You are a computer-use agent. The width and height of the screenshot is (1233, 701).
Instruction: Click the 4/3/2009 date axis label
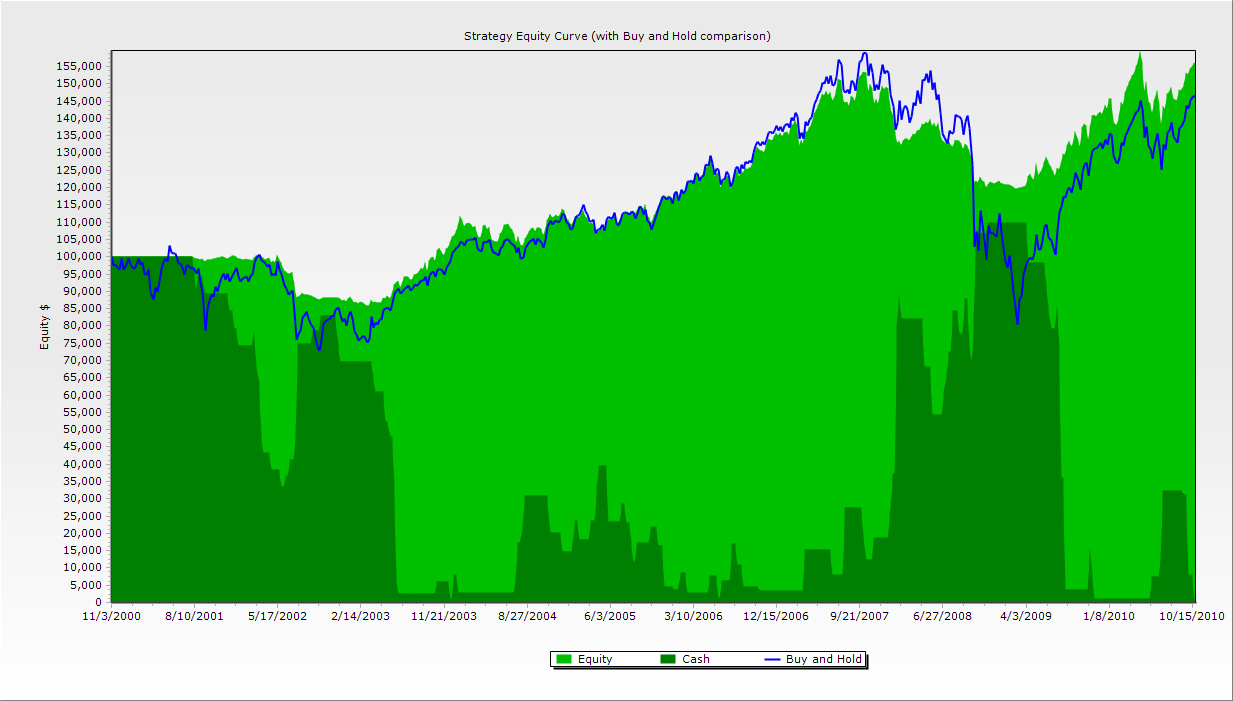(1026, 616)
